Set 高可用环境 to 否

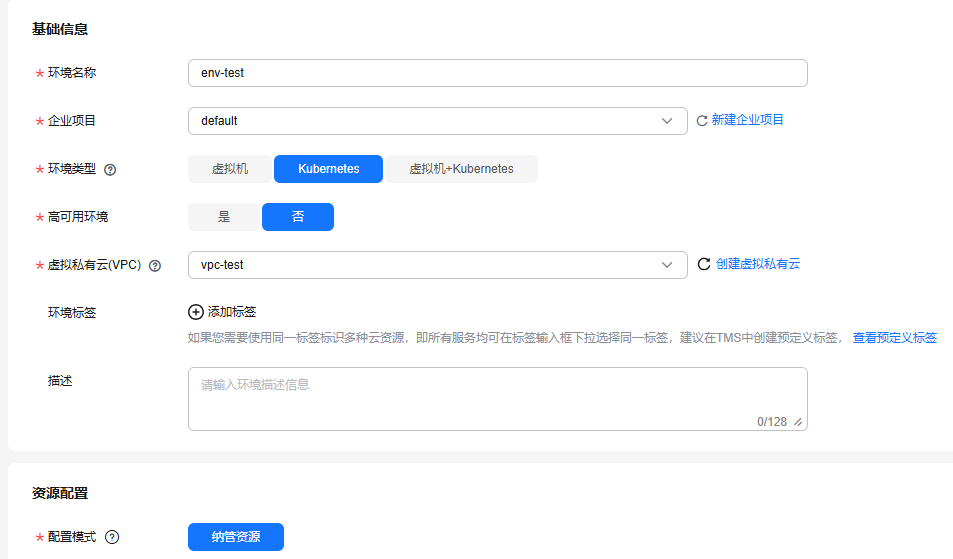click(x=298, y=217)
